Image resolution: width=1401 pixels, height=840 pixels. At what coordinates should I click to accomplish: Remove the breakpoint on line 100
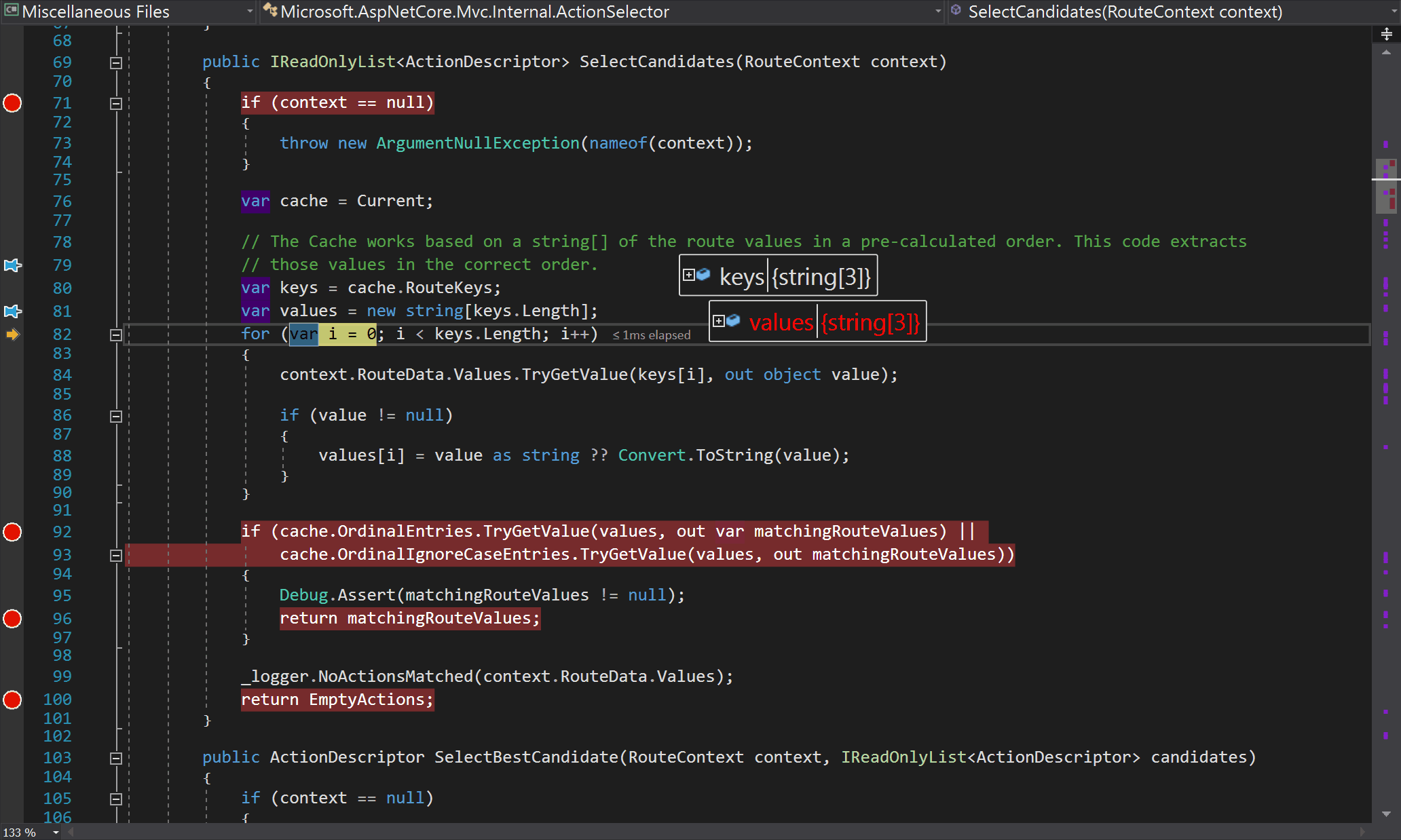12,700
